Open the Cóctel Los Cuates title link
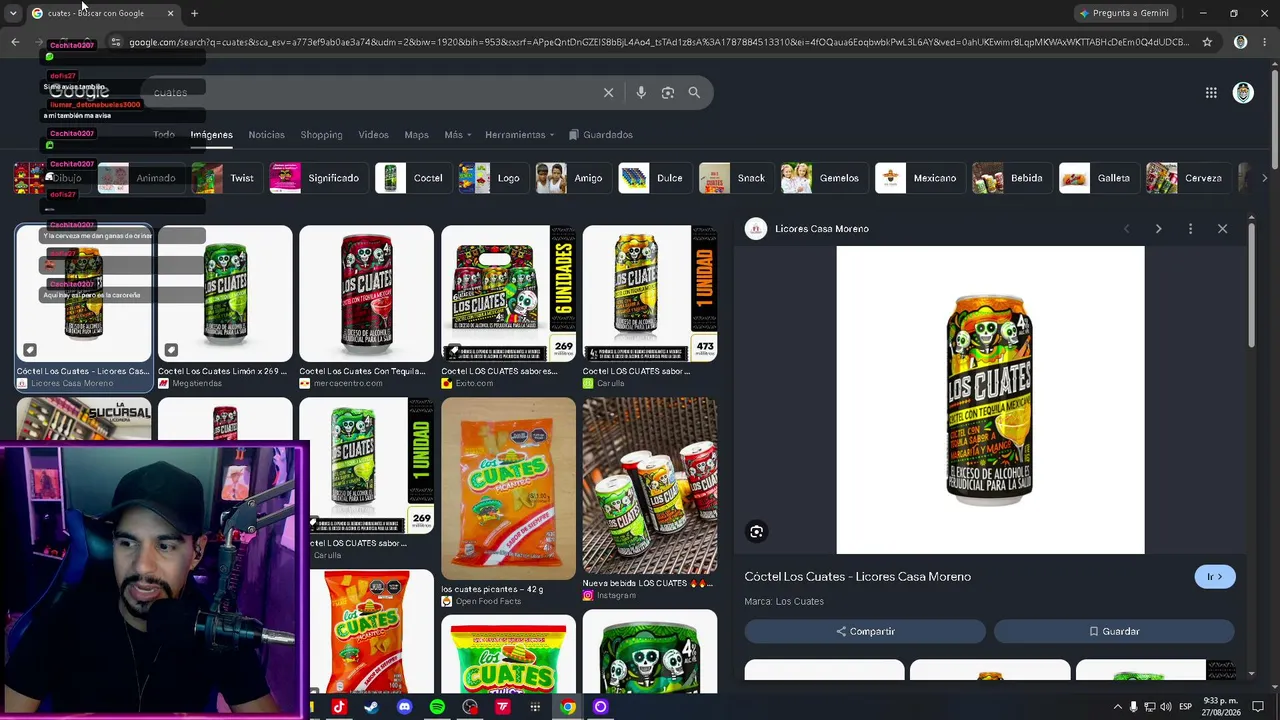The image size is (1280, 720). [x=857, y=577]
